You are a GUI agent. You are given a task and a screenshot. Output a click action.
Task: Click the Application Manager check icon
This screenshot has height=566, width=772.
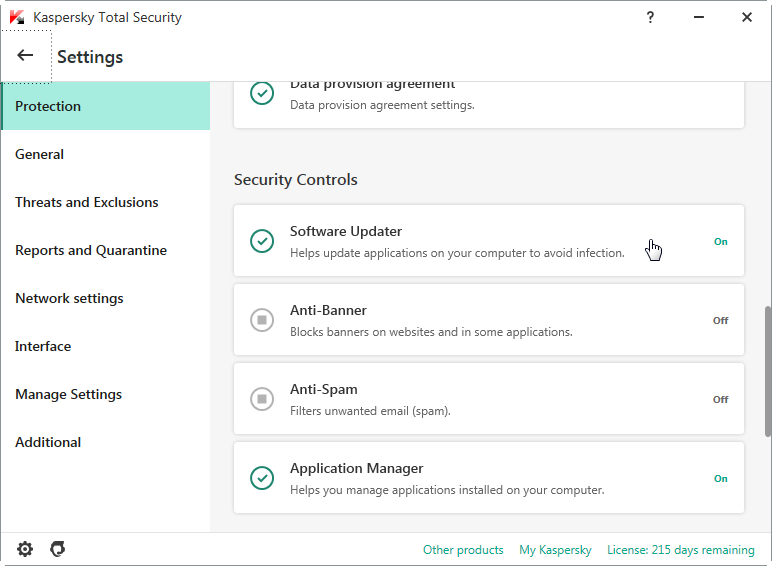[262, 478]
